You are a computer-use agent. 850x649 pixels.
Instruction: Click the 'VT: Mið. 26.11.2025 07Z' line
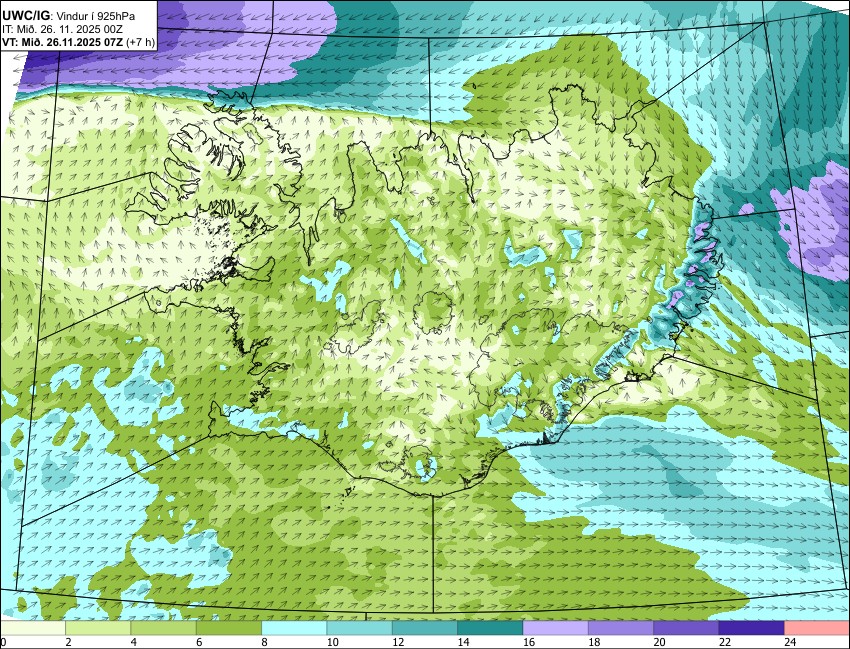(x=63, y=42)
